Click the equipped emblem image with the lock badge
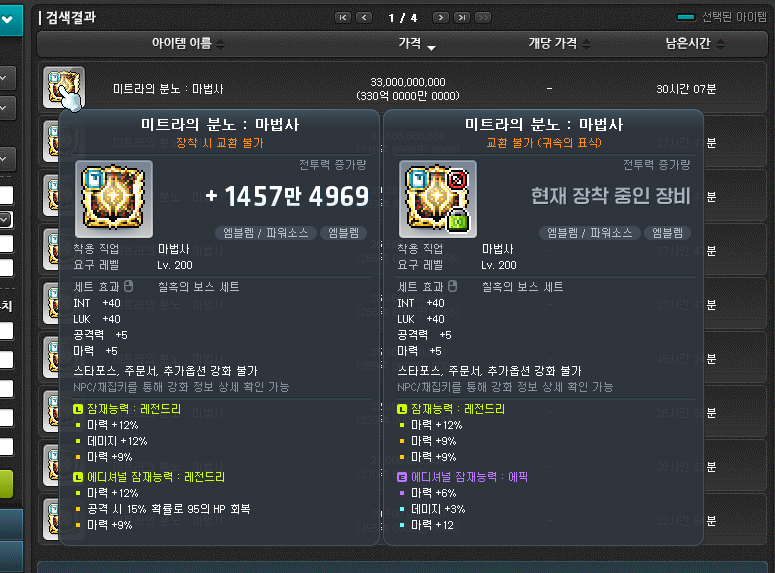The image size is (775, 573). coord(437,199)
